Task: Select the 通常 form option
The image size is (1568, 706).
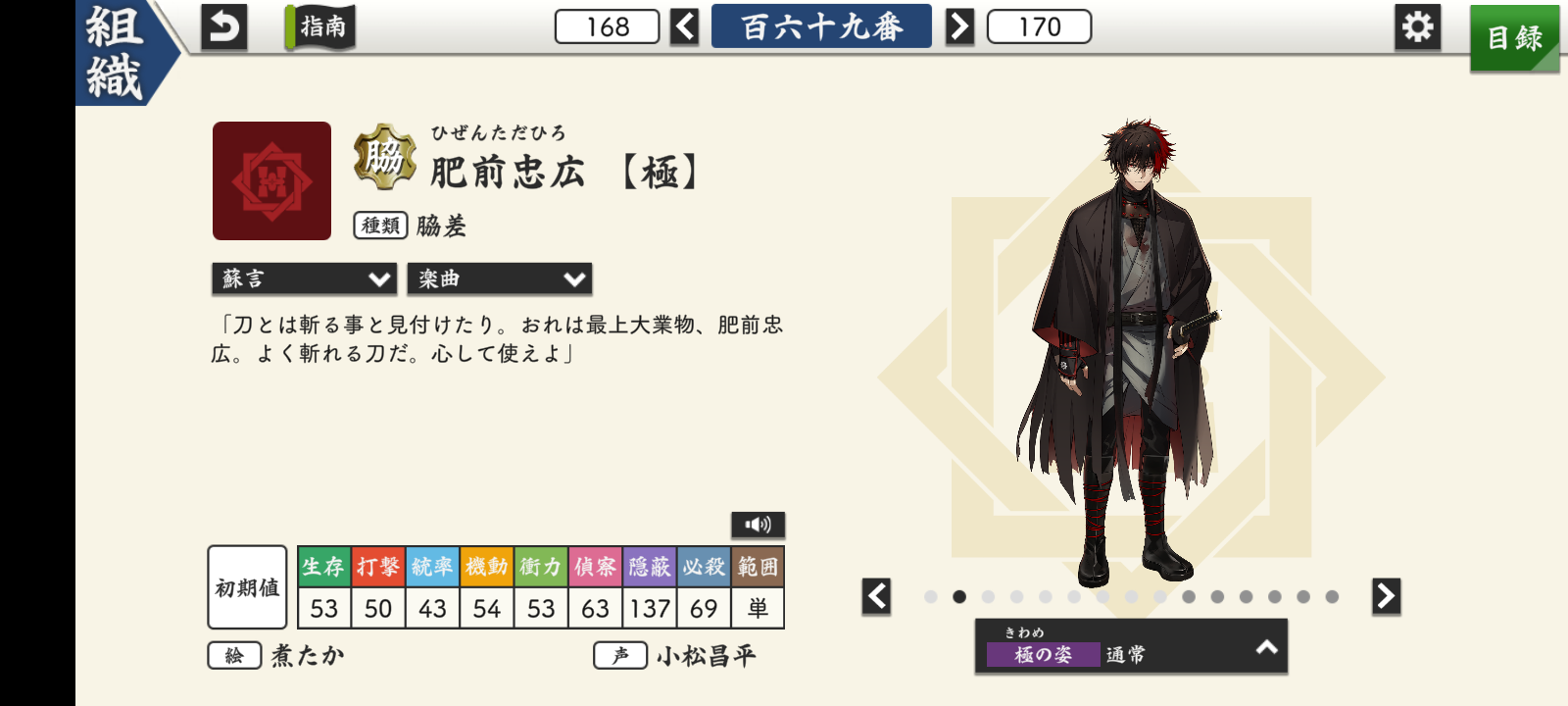Action: click(x=1125, y=654)
